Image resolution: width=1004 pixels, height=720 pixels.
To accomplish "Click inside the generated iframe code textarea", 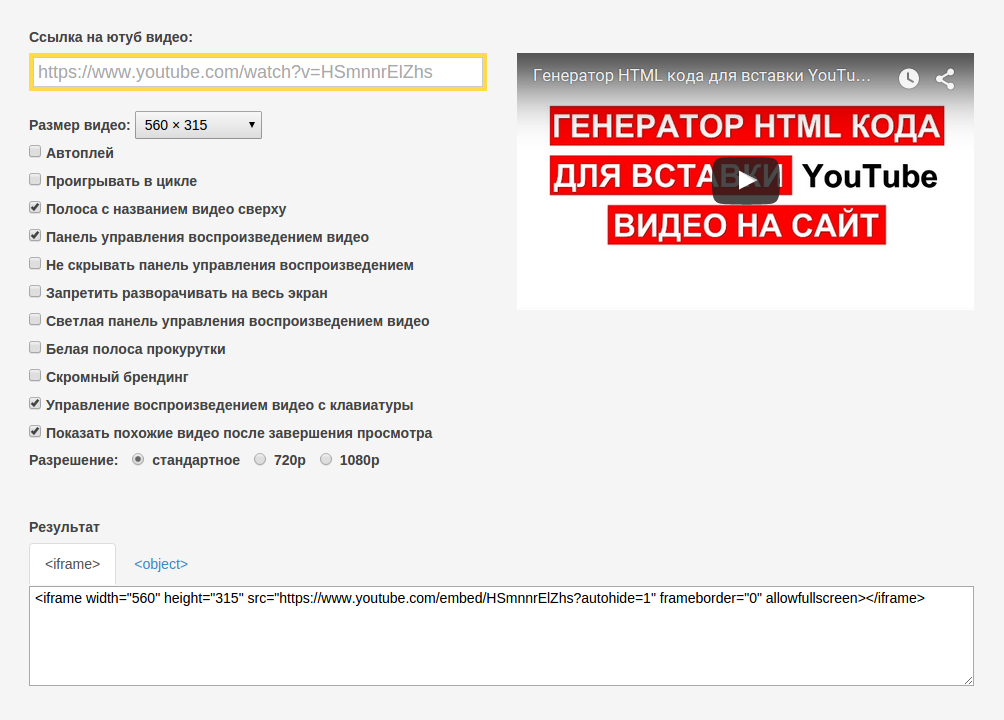I will [501, 636].
